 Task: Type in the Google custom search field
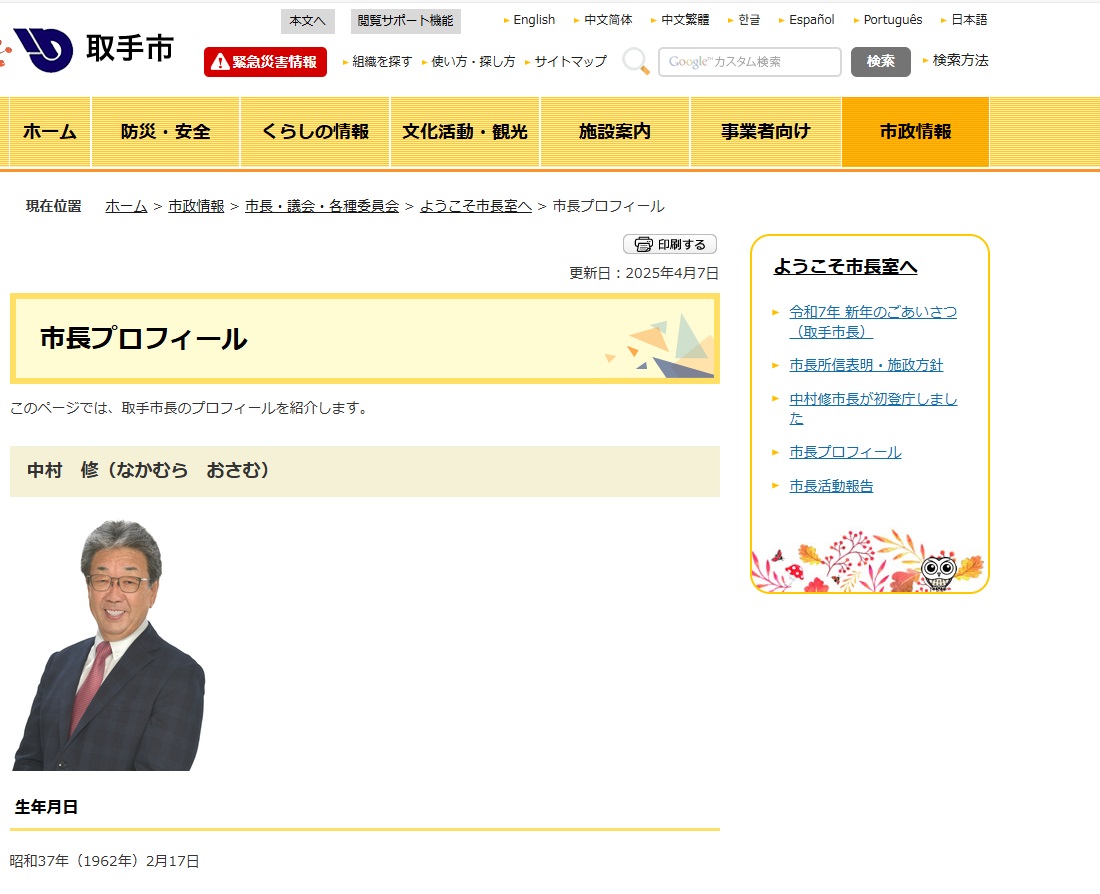(749, 62)
